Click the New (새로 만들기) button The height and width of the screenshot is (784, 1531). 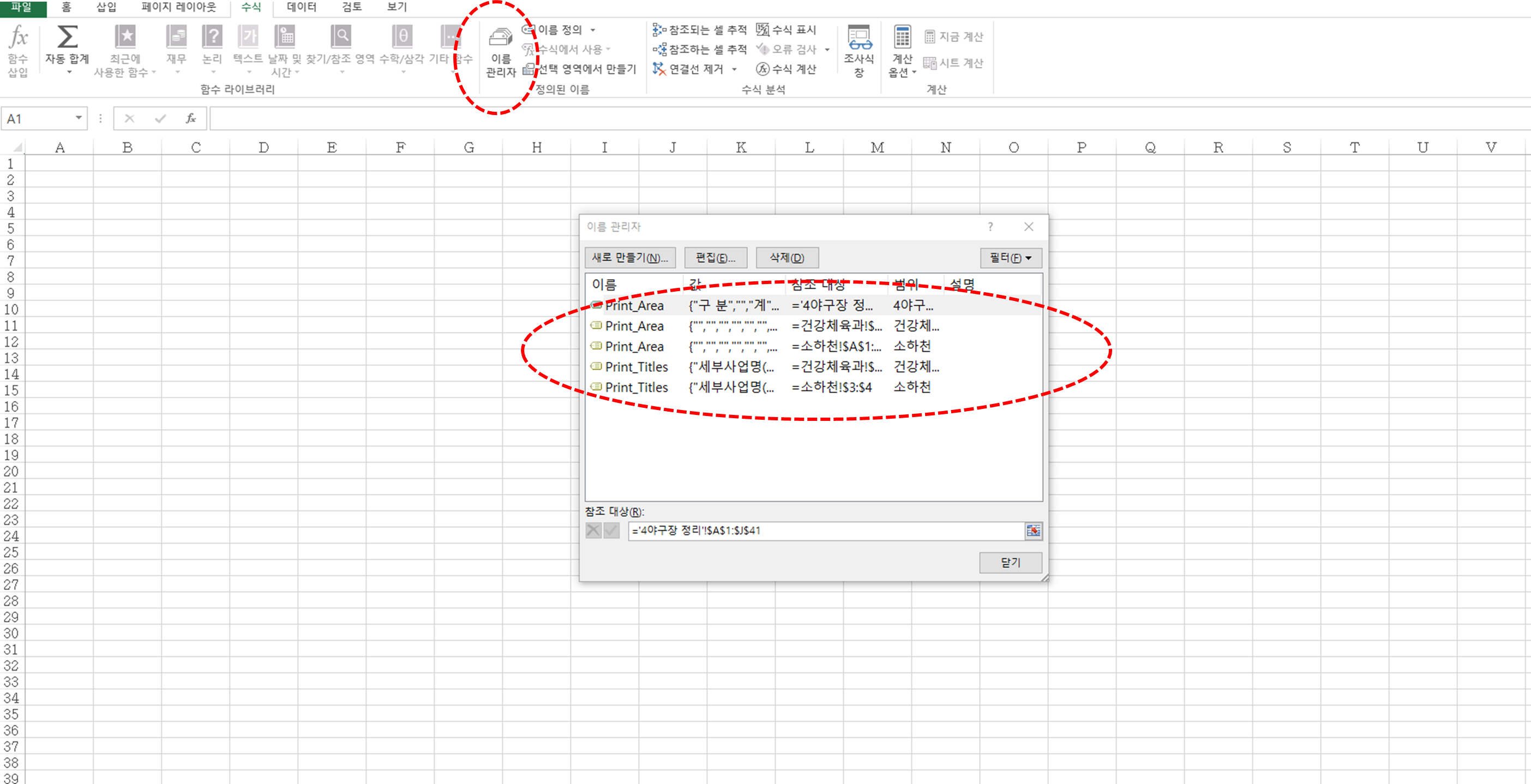click(630, 258)
